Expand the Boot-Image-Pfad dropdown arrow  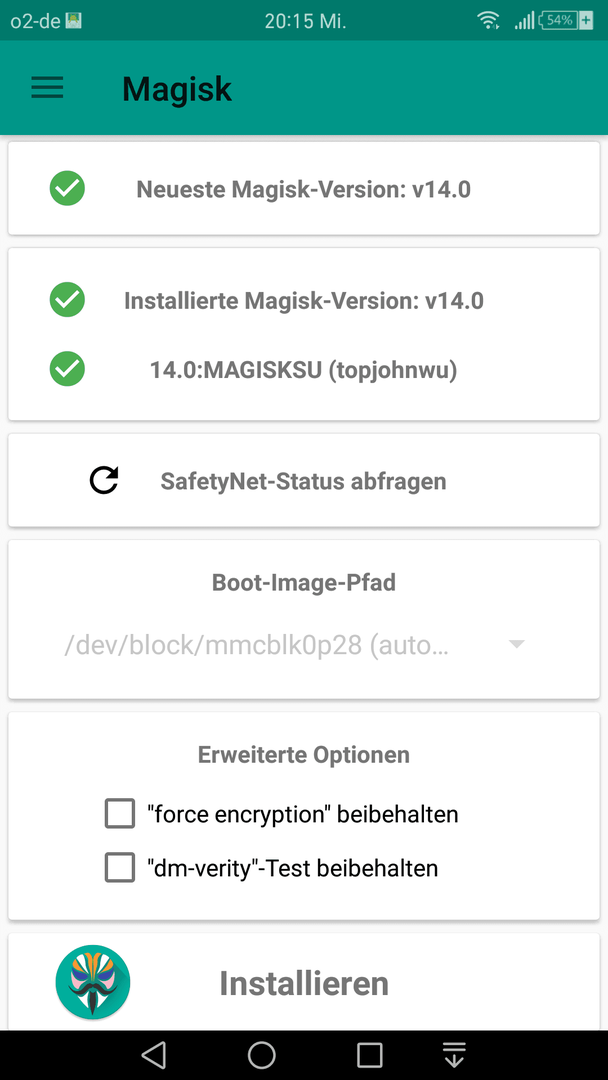516,644
